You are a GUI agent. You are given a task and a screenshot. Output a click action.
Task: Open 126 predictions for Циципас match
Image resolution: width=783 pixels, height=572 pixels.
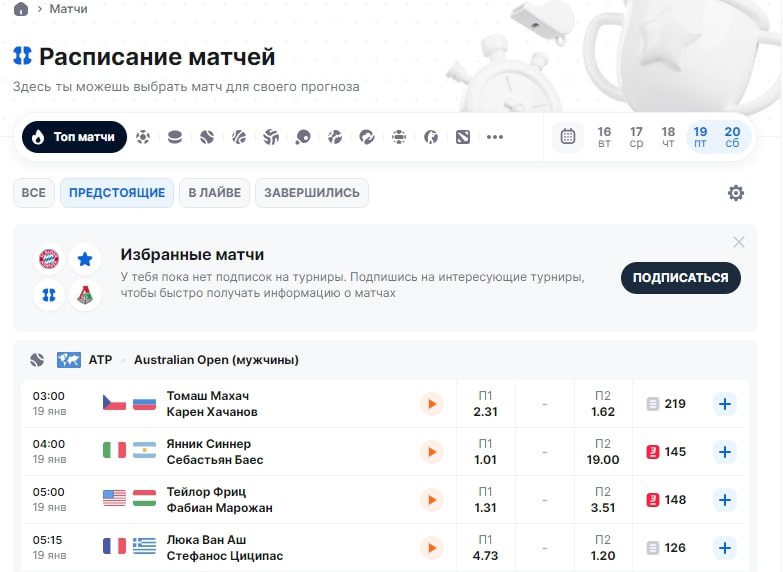[x=666, y=548]
